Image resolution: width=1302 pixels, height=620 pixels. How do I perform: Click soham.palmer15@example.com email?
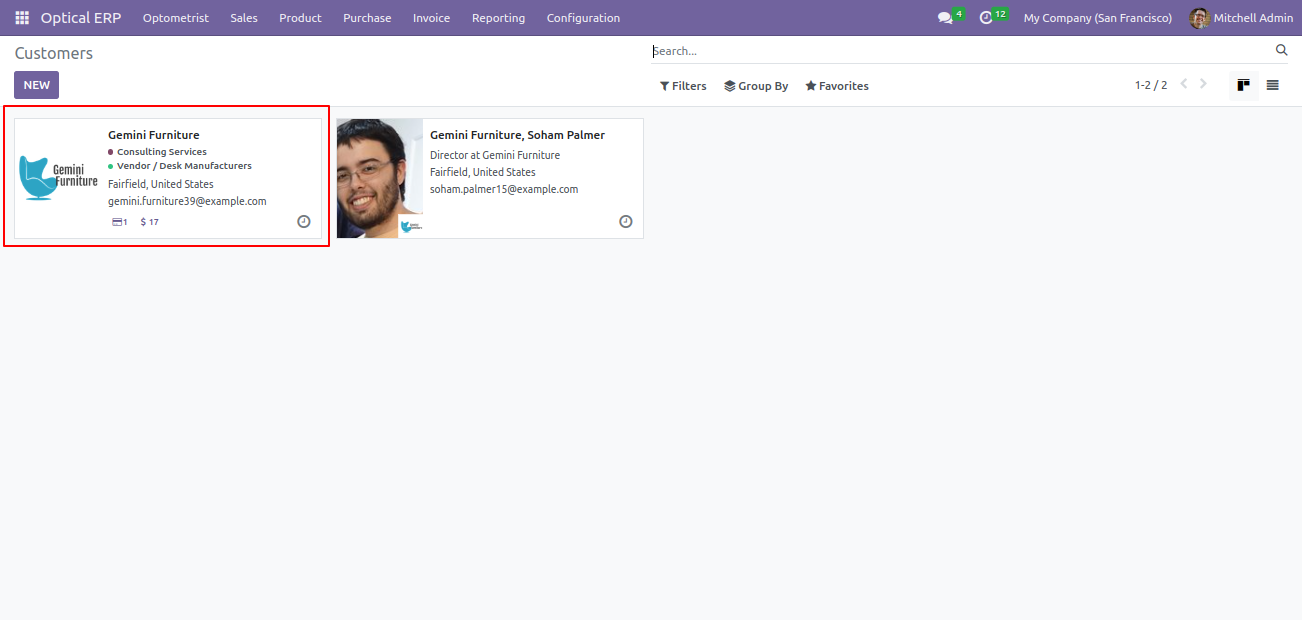pos(504,189)
